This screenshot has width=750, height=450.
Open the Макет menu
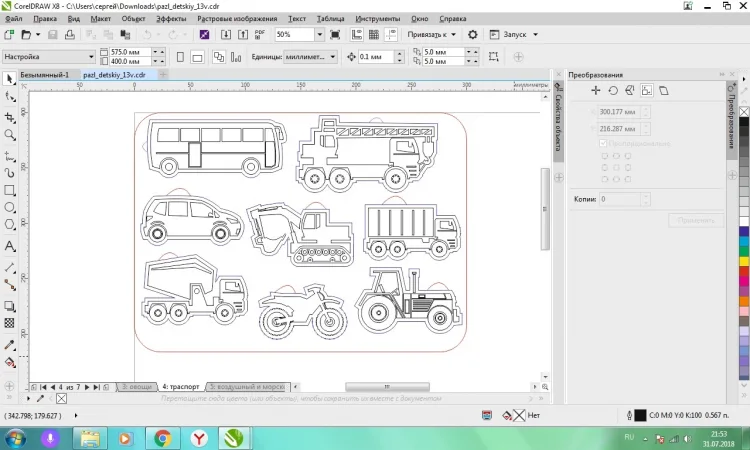click(100, 19)
